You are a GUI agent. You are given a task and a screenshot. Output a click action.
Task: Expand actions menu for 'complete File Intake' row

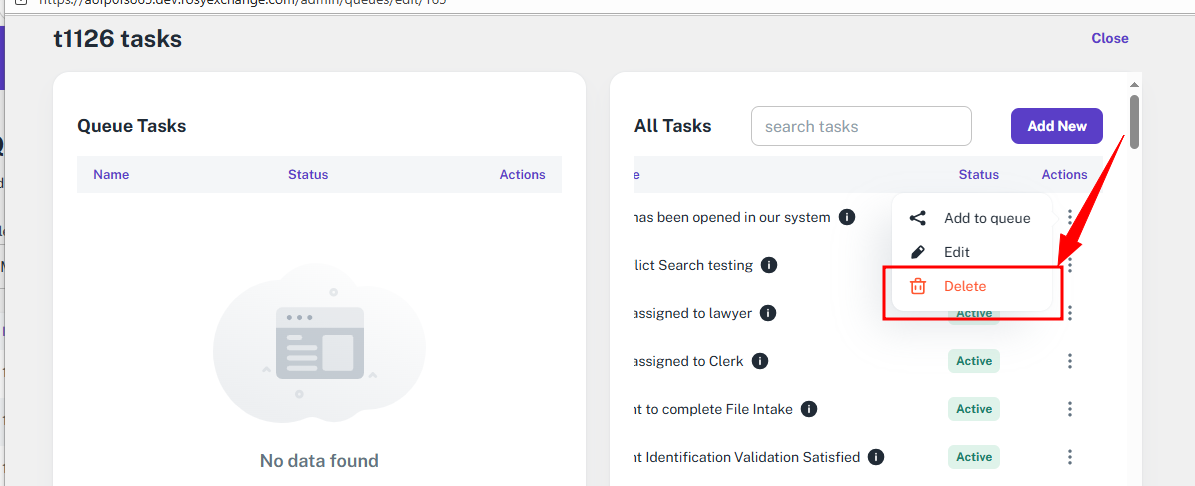[1070, 409]
